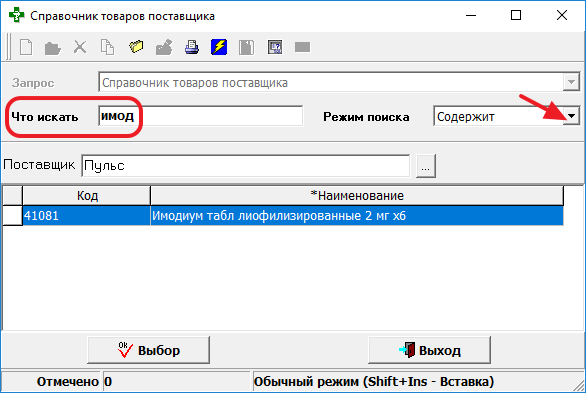This screenshot has width=586, height=393.
Task: Click the X delete toolbar icon
Action: [x=80, y=47]
